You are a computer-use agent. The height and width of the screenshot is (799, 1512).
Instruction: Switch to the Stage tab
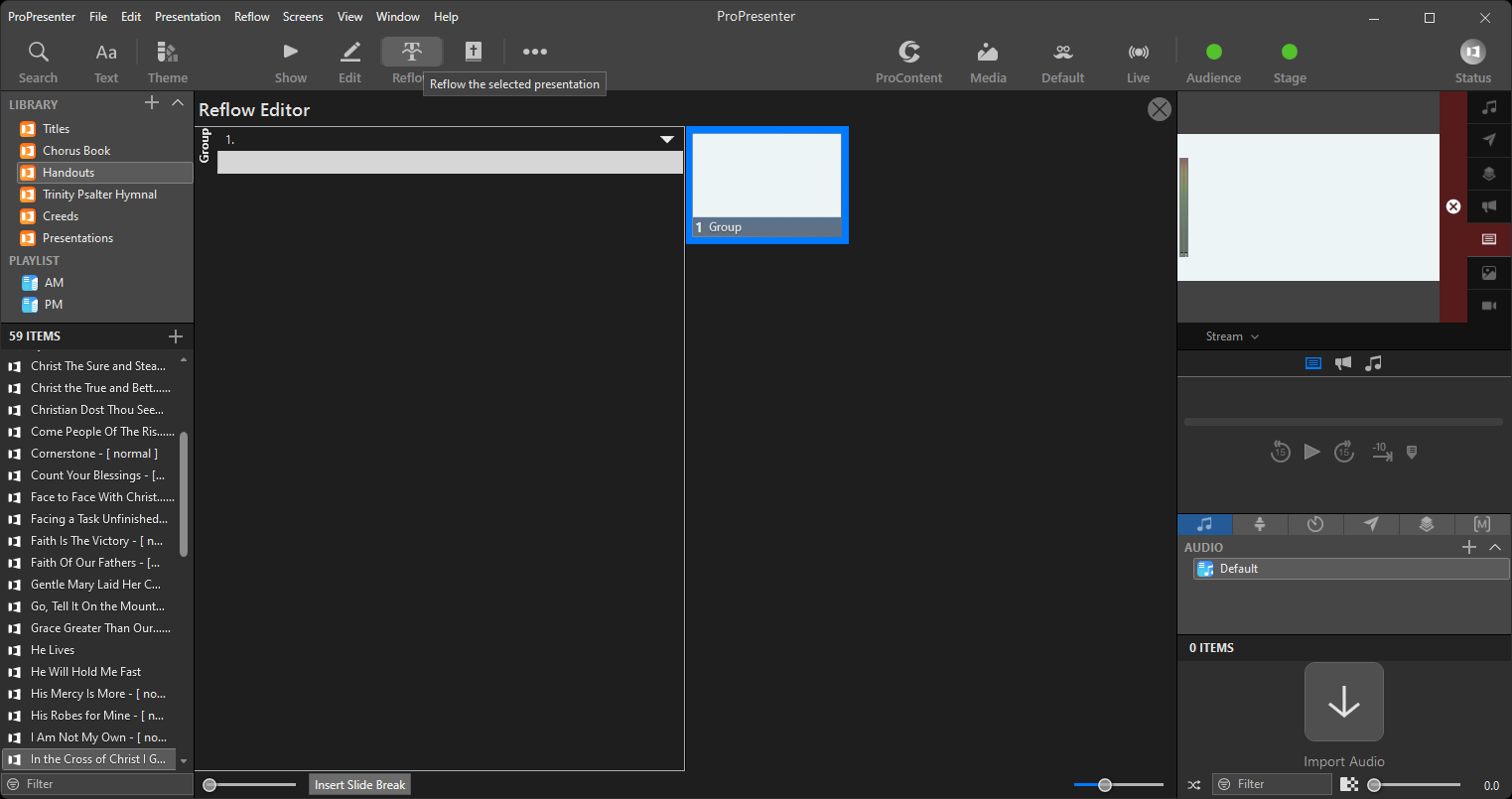(x=1260, y=524)
